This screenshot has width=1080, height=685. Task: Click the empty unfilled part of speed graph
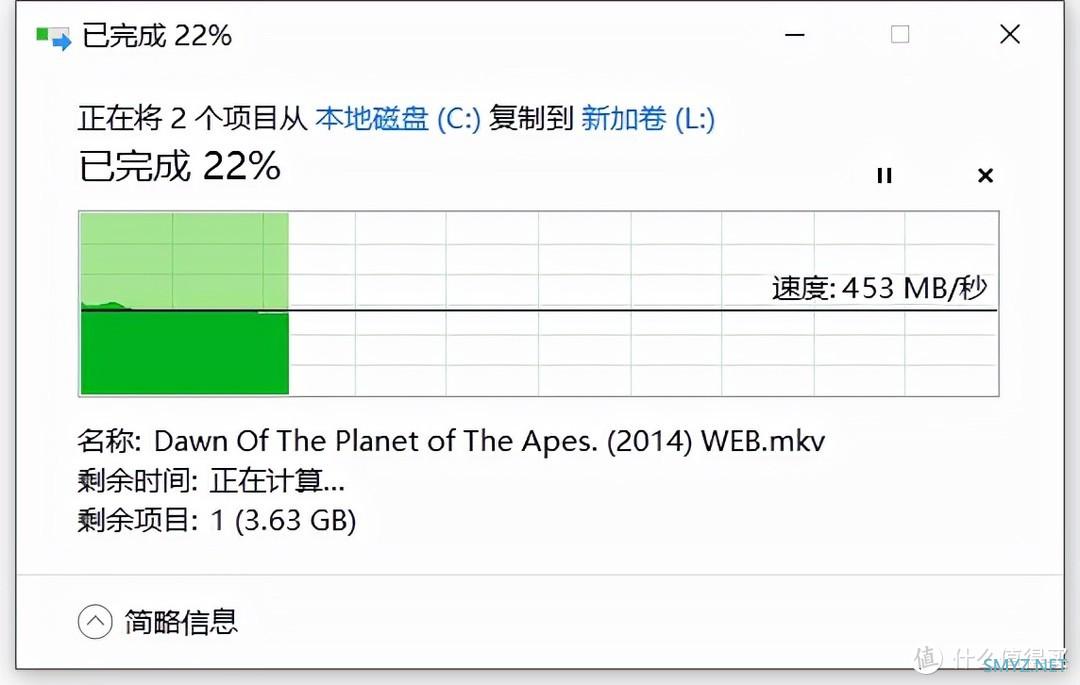[x=643, y=304]
